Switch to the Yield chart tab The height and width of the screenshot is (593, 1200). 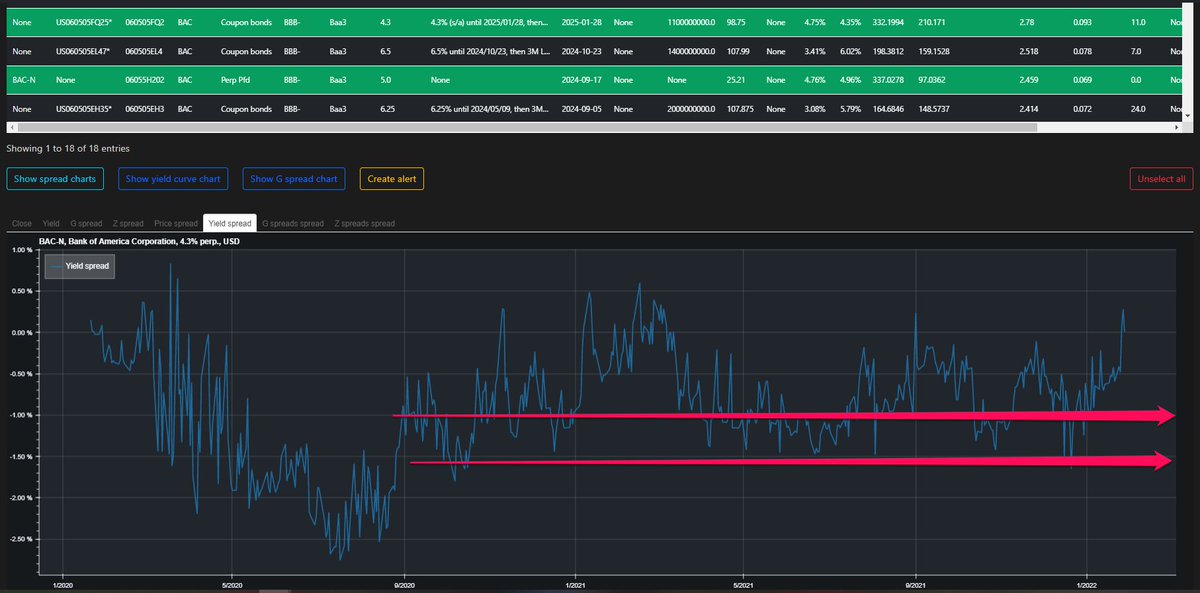(51, 223)
